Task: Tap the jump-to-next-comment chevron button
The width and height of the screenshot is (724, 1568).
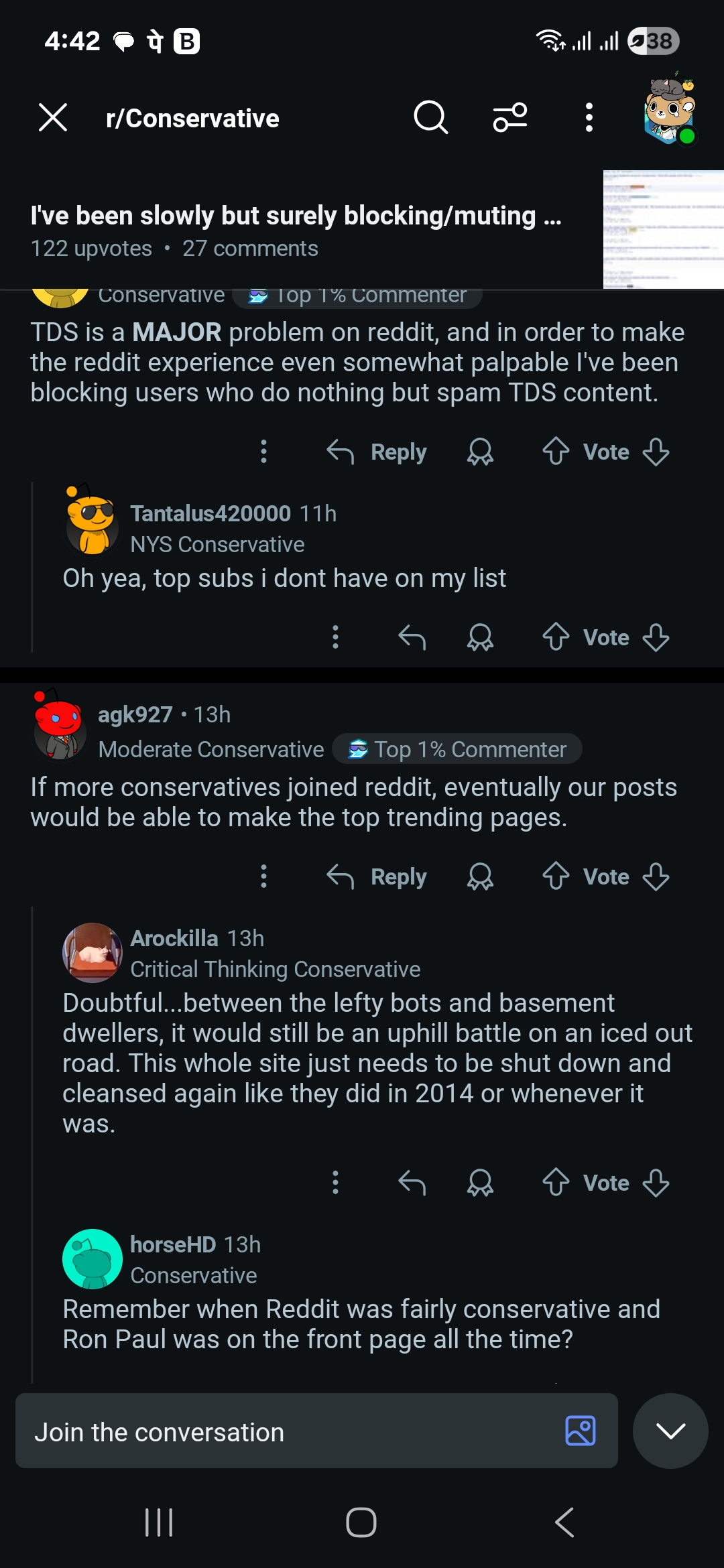Action: pyautogui.click(x=670, y=1431)
